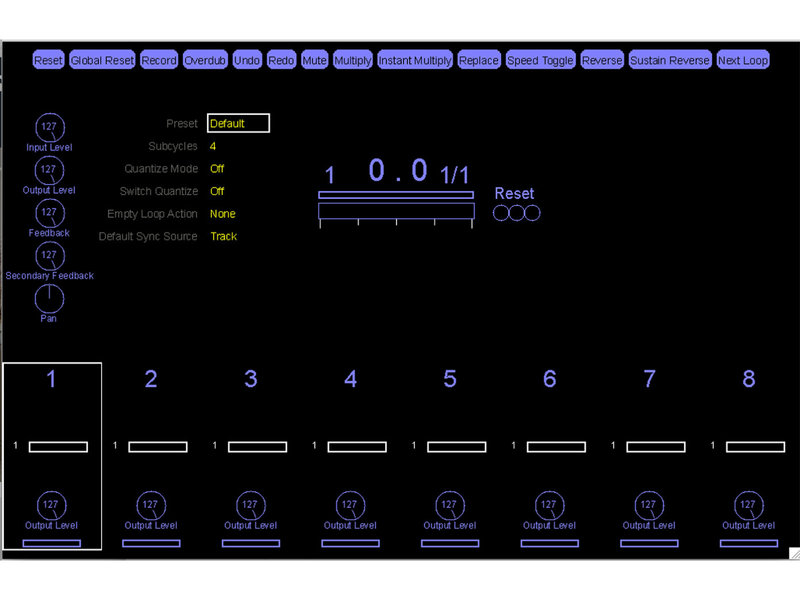Toggle Reverse playback button
The image size is (800, 600).
pyautogui.click(x=602, y=61)
